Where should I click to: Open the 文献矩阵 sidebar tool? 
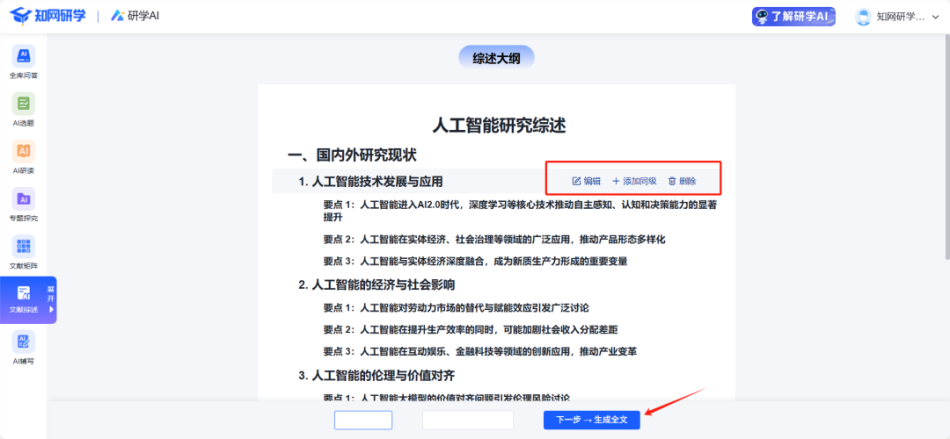pyautogui.click(x=23, y=251)
